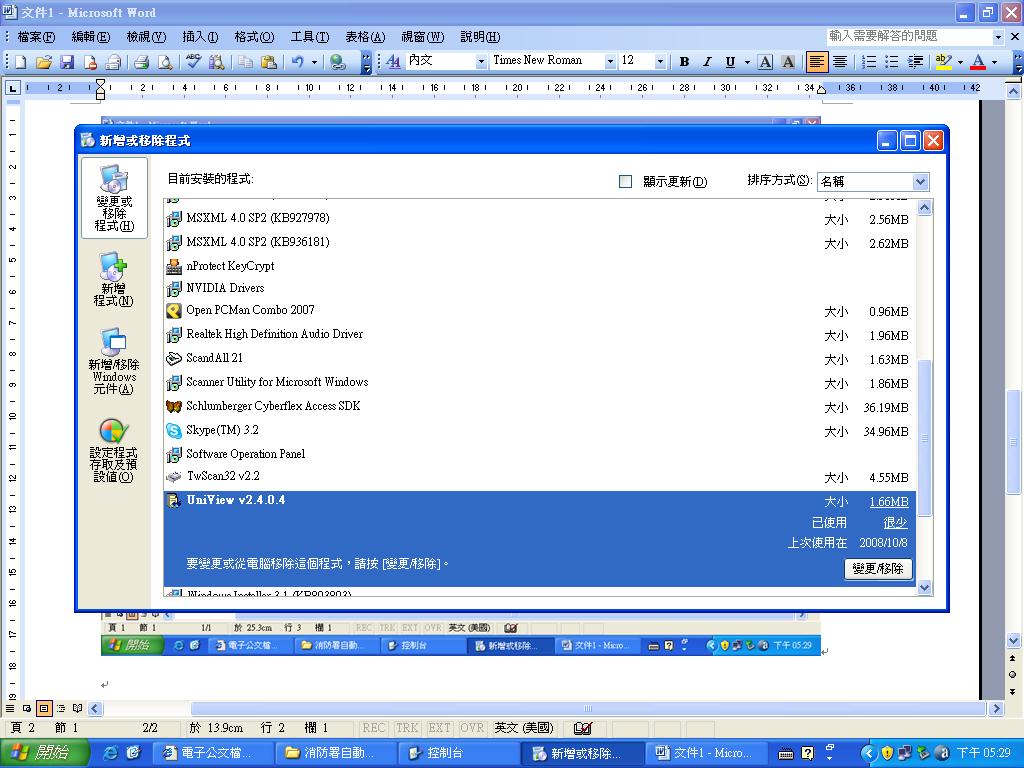1024x768 pixels.
Task: Open the font size 12 dropdown
Action: [660, 62]
